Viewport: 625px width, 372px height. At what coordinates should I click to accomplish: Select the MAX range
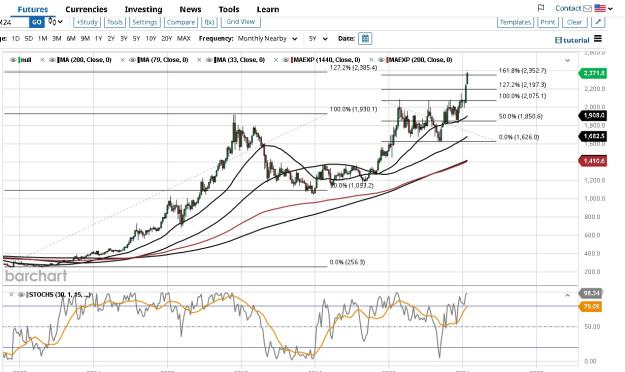point(184,39)
